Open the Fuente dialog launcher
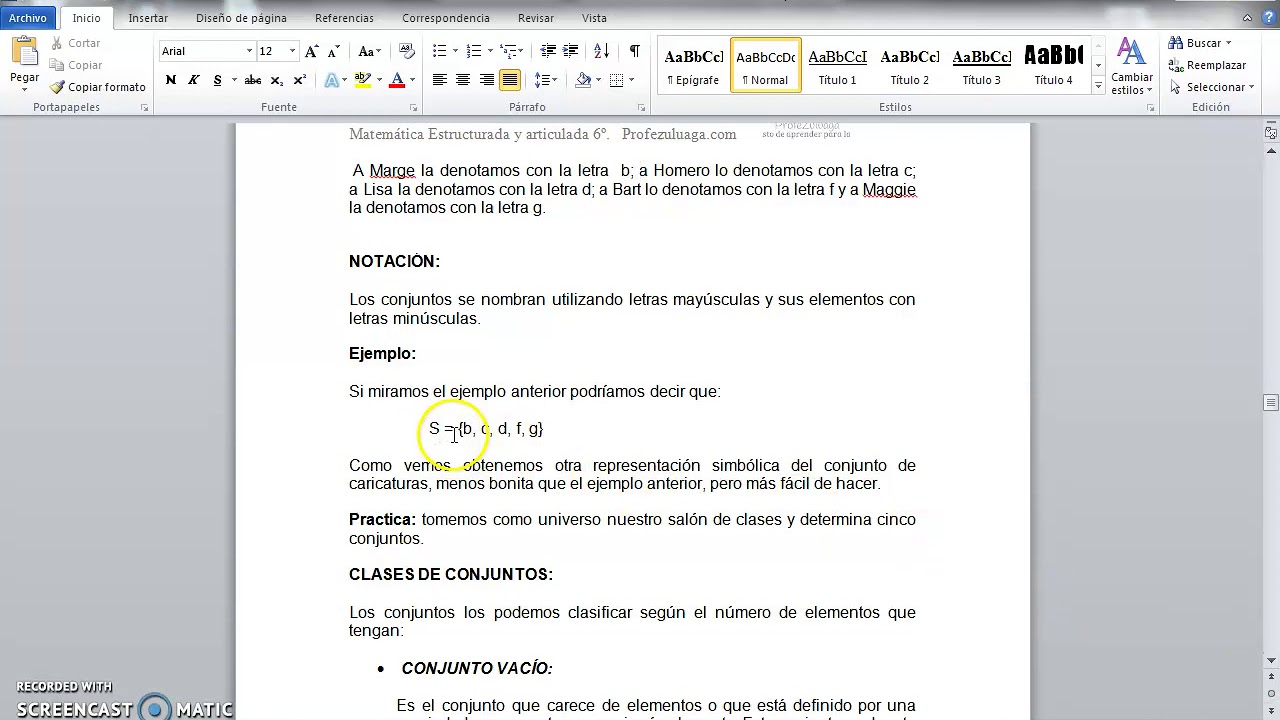Screen dimensions: 1280x720 [x=412, y=107]
